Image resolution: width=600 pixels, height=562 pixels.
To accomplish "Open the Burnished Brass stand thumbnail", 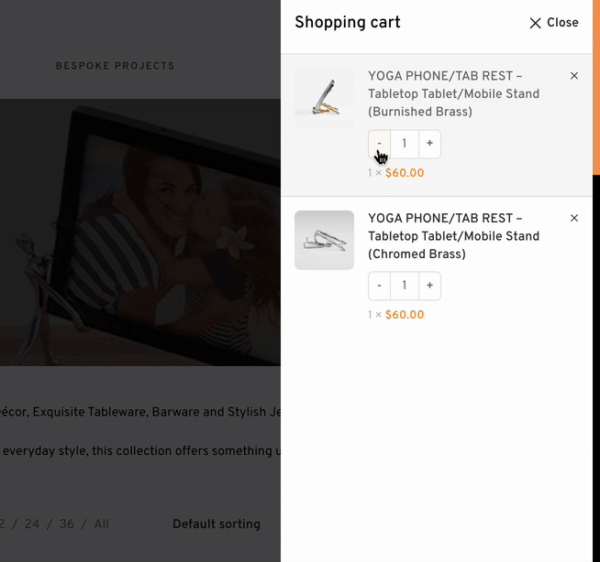I will click(324, 98).
